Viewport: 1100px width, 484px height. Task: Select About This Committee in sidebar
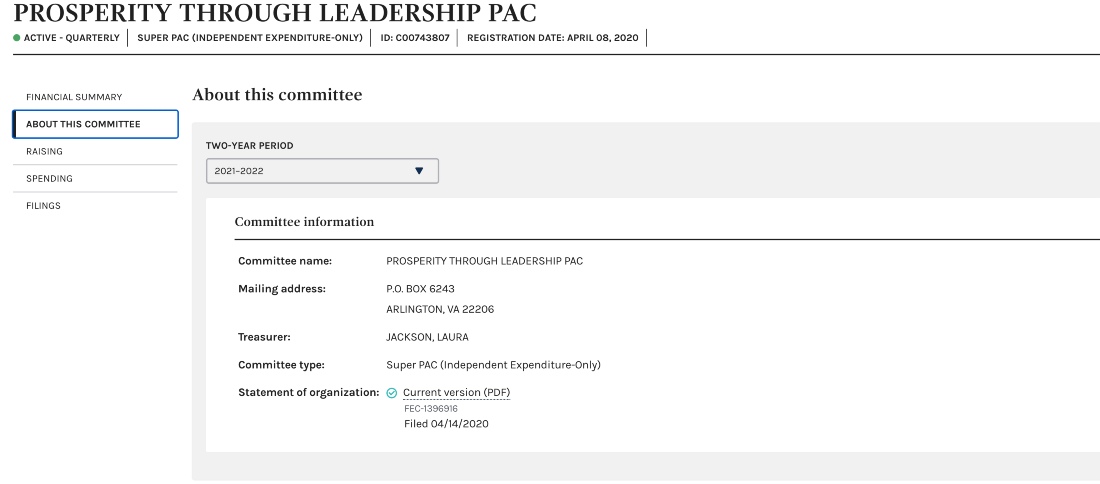pyautogui.click(x=95, y=124)
